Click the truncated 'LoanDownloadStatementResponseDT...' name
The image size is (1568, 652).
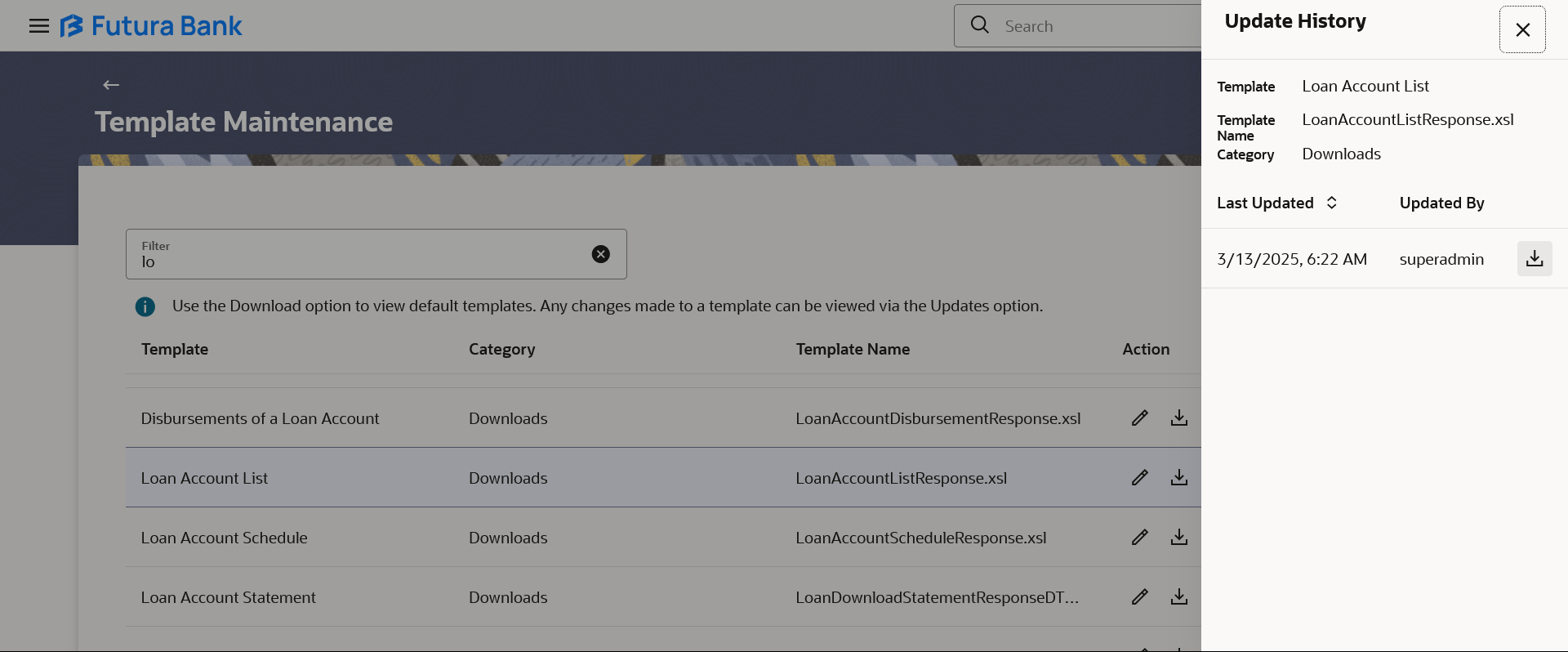[938, 597]
